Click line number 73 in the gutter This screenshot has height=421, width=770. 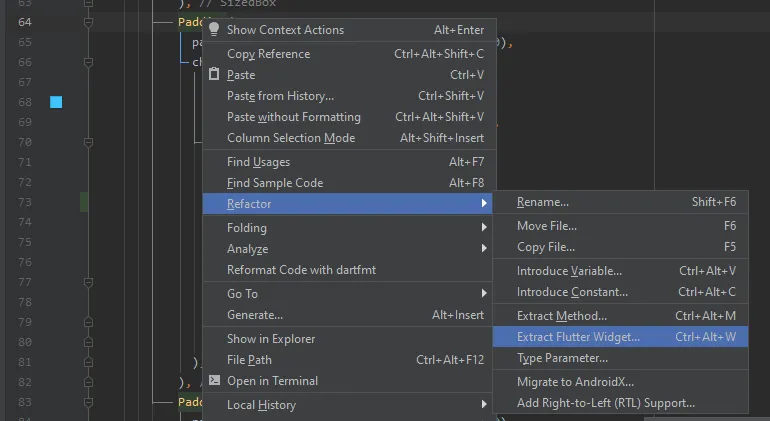[x=25, y=202]
